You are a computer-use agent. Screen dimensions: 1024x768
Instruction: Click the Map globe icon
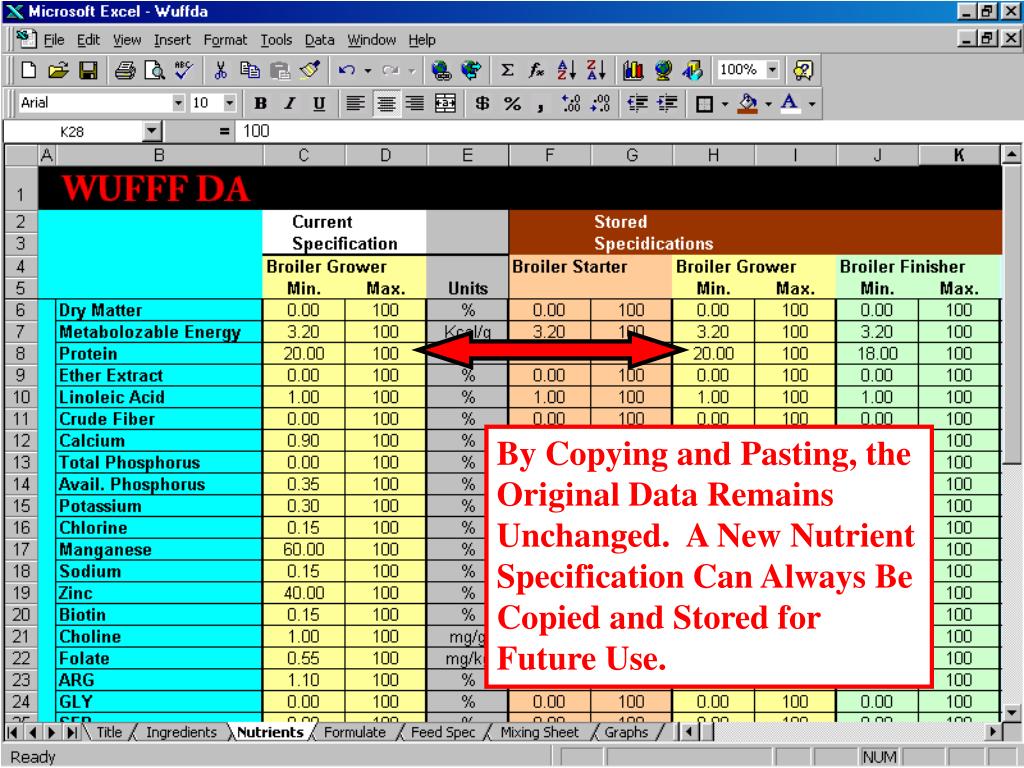[663, 70]
